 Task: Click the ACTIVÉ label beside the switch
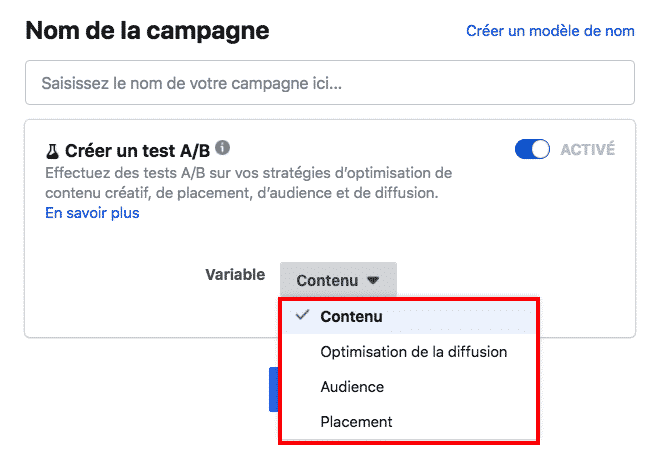587,149
